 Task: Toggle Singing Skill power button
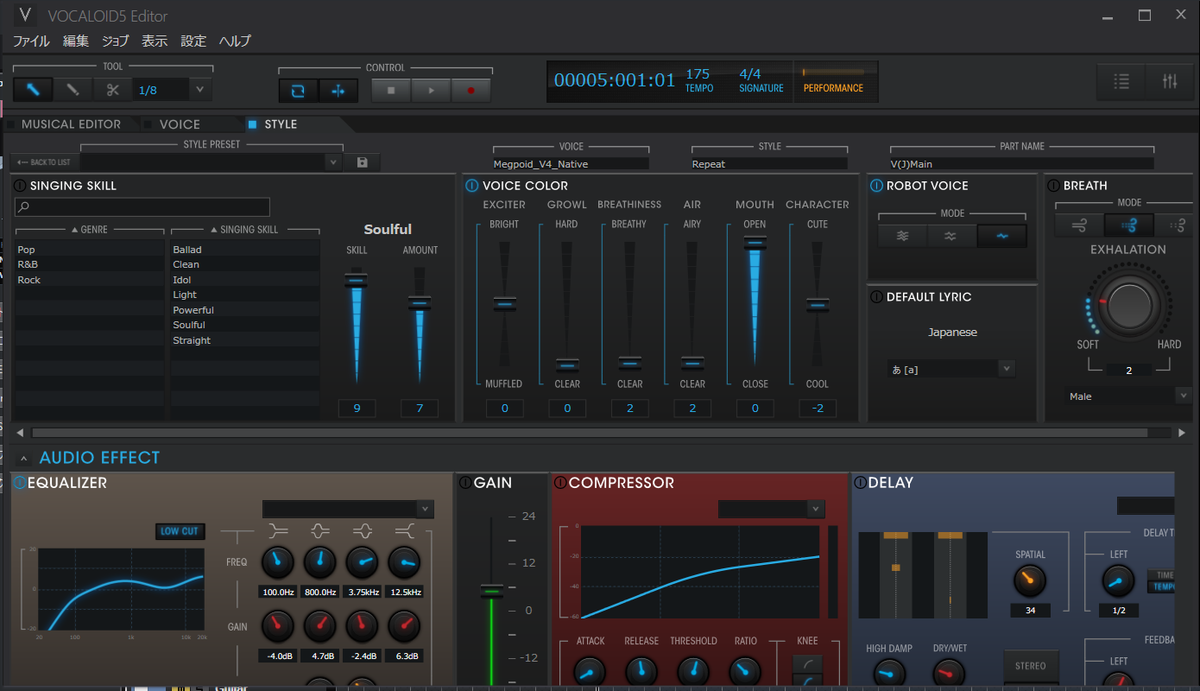pos(20,186)
